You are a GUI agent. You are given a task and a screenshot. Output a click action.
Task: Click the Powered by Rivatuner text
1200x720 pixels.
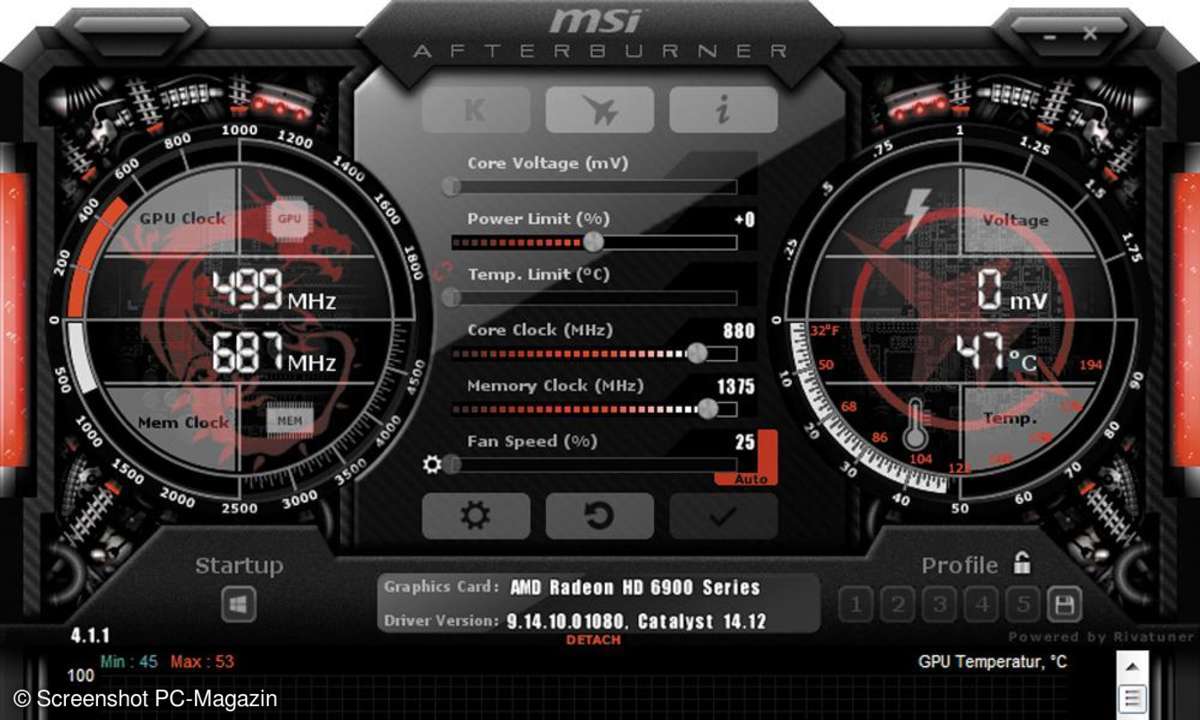pos(1100,636)
